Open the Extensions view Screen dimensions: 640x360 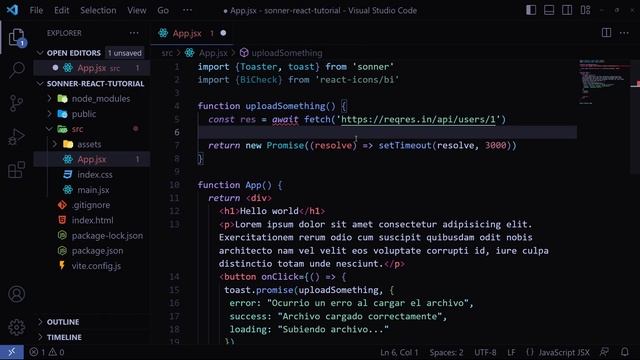(17, 170)
